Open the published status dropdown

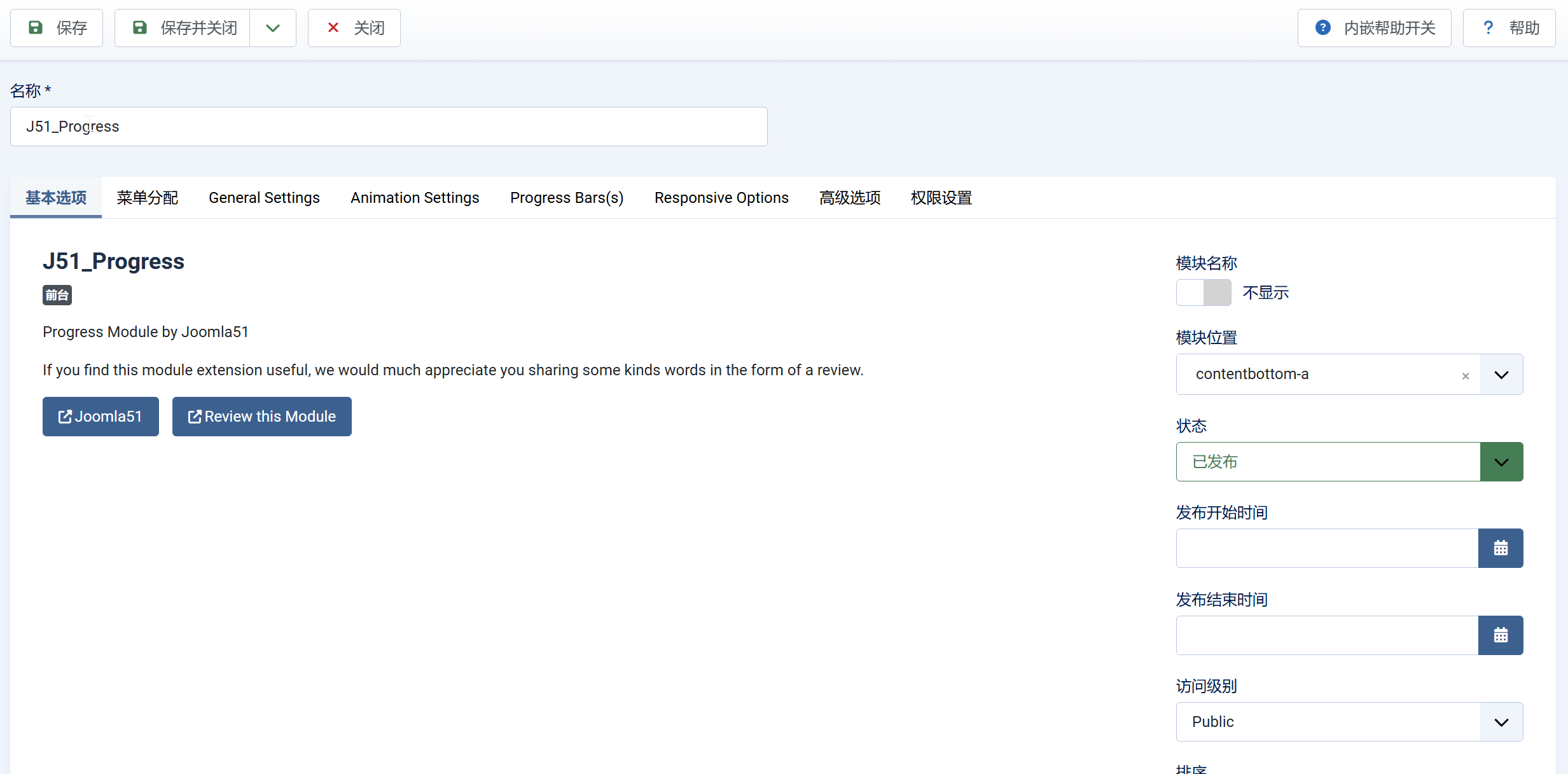[x=1501, y=462]
